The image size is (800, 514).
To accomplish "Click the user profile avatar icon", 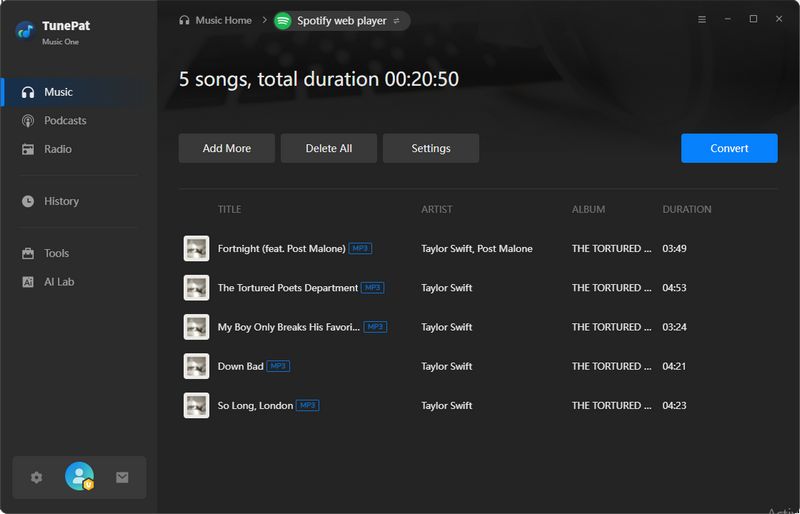I will [79, 477].
